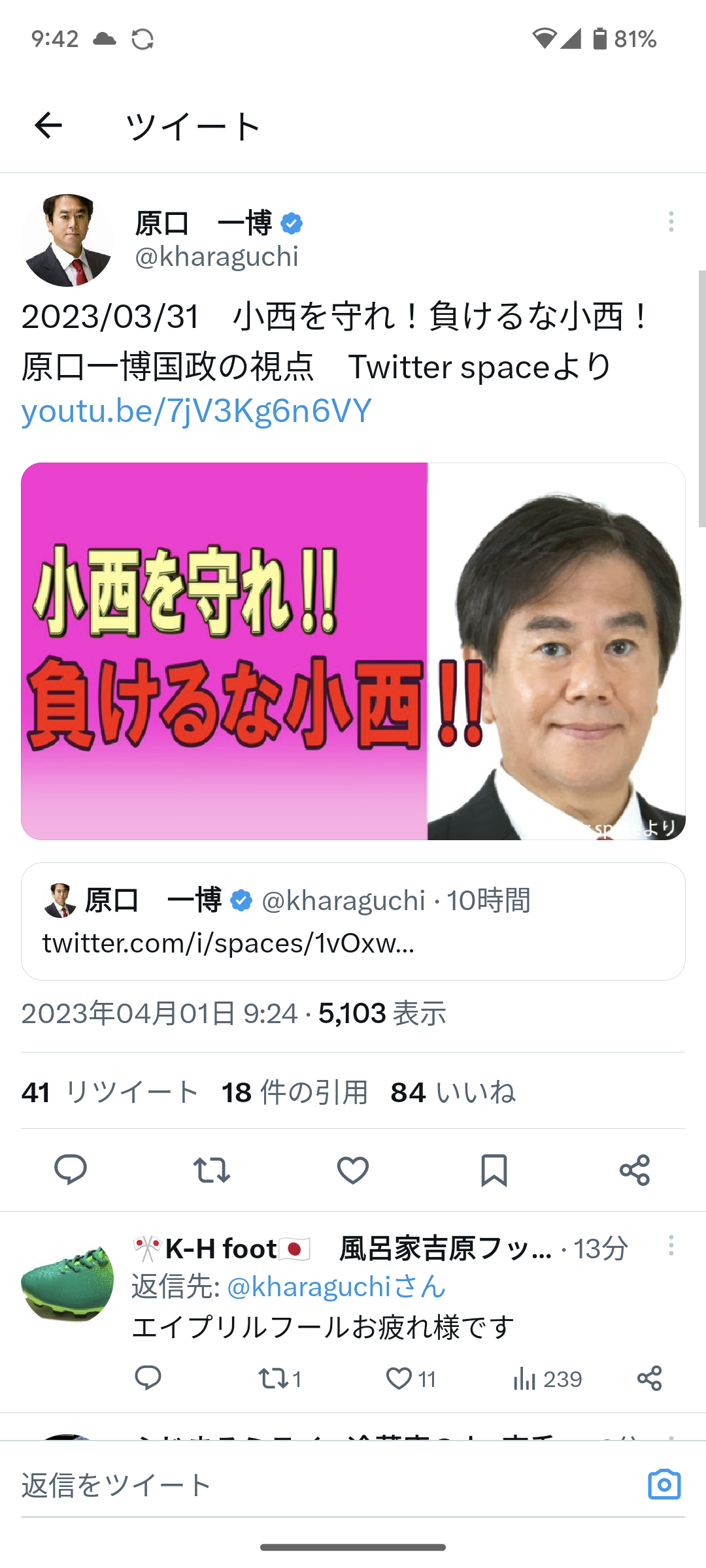The image size is (706, 1568).
Task: Open youtu.be/7jV3Kg6n6VY link
Action: (x=196, y=411)
